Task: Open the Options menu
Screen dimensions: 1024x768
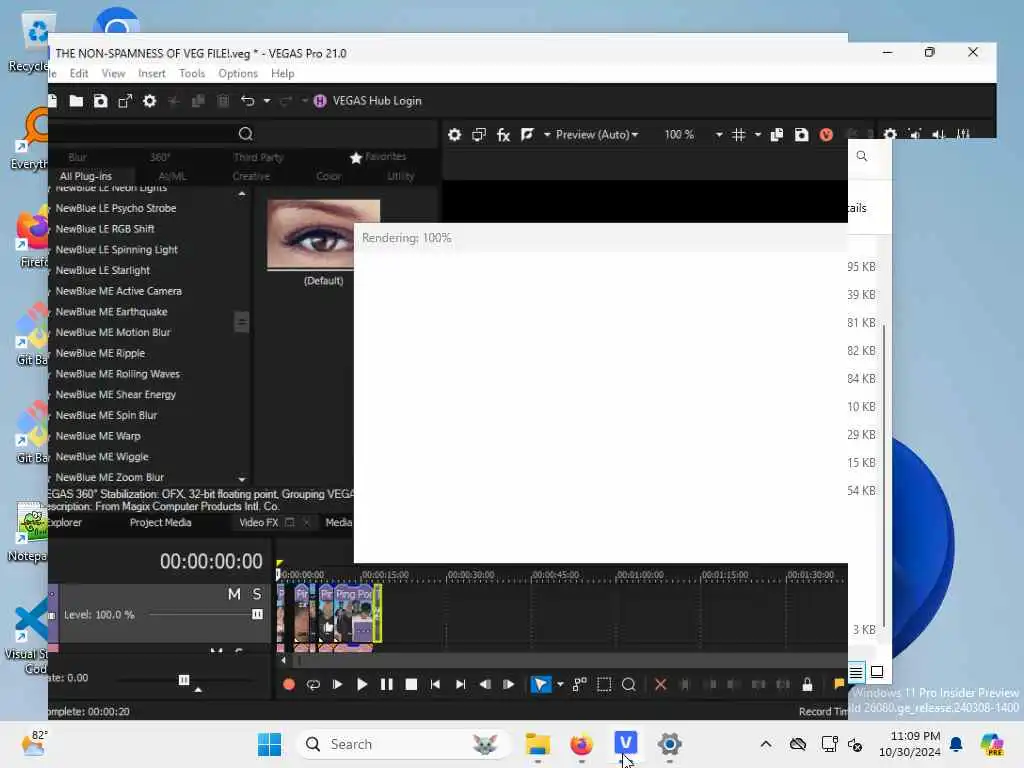Action: click(x=238, y=73)
